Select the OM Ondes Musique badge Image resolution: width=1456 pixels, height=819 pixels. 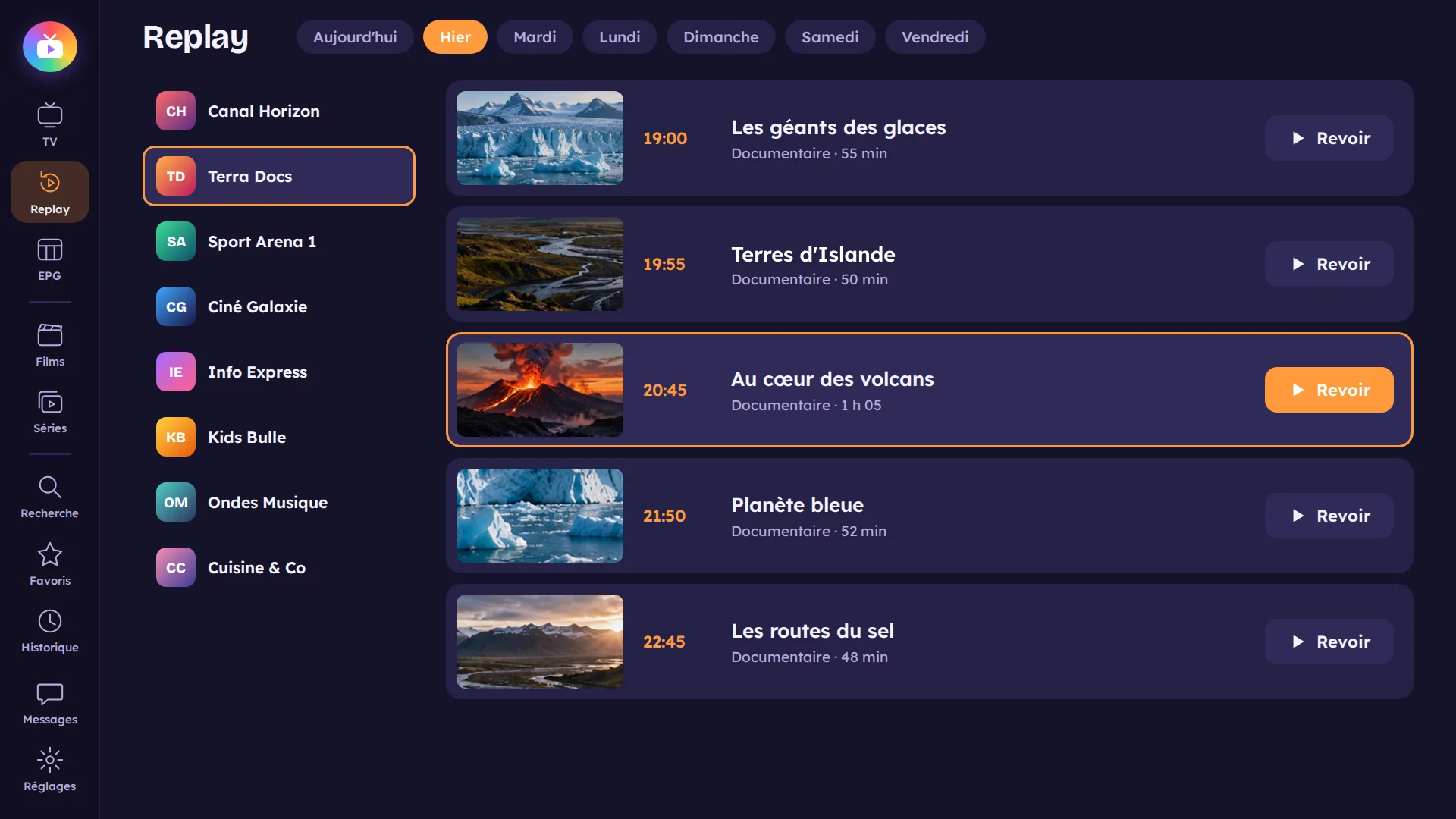(176, 502)
